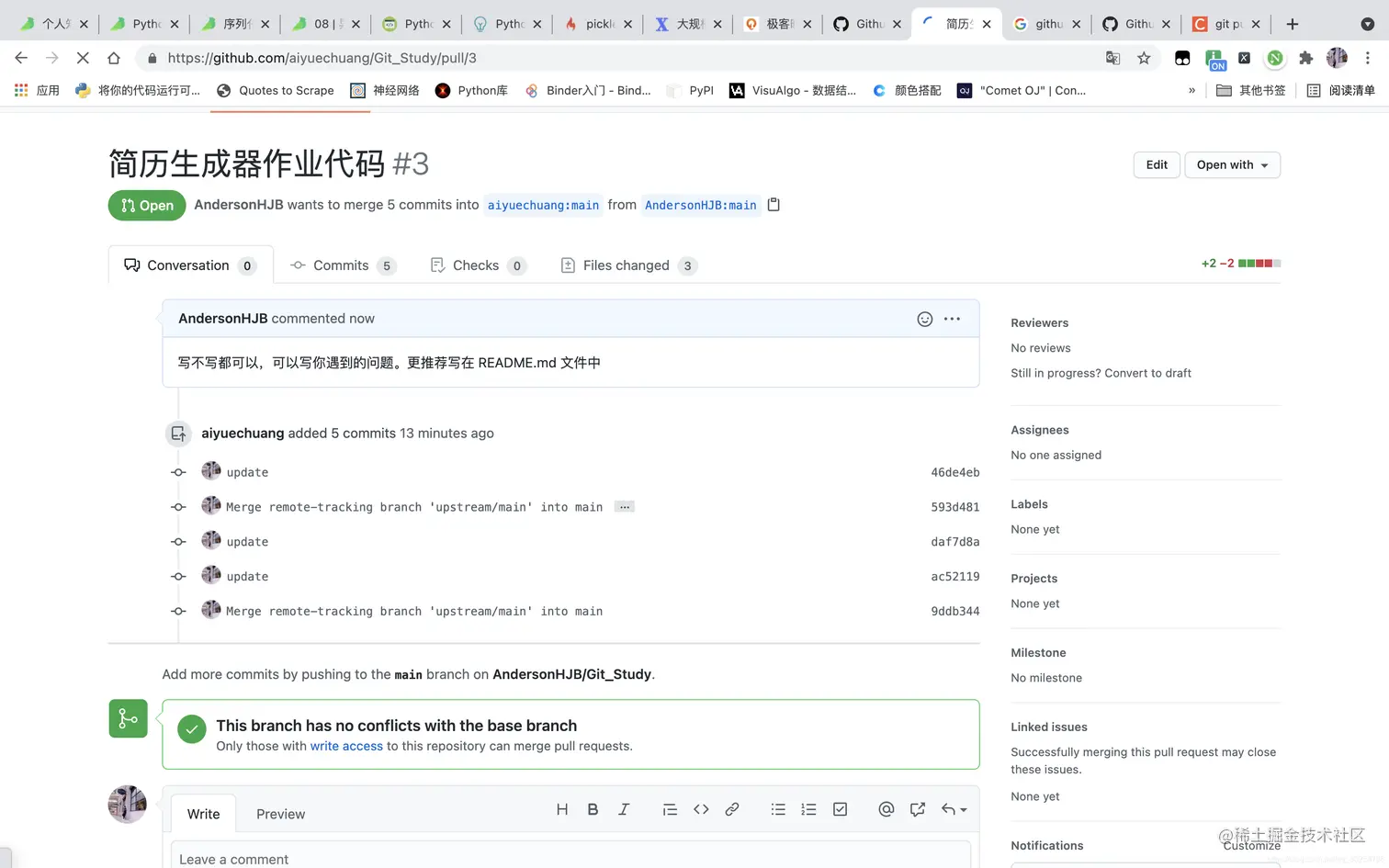Add a reaction with the smiley icon

pos(925,319)
